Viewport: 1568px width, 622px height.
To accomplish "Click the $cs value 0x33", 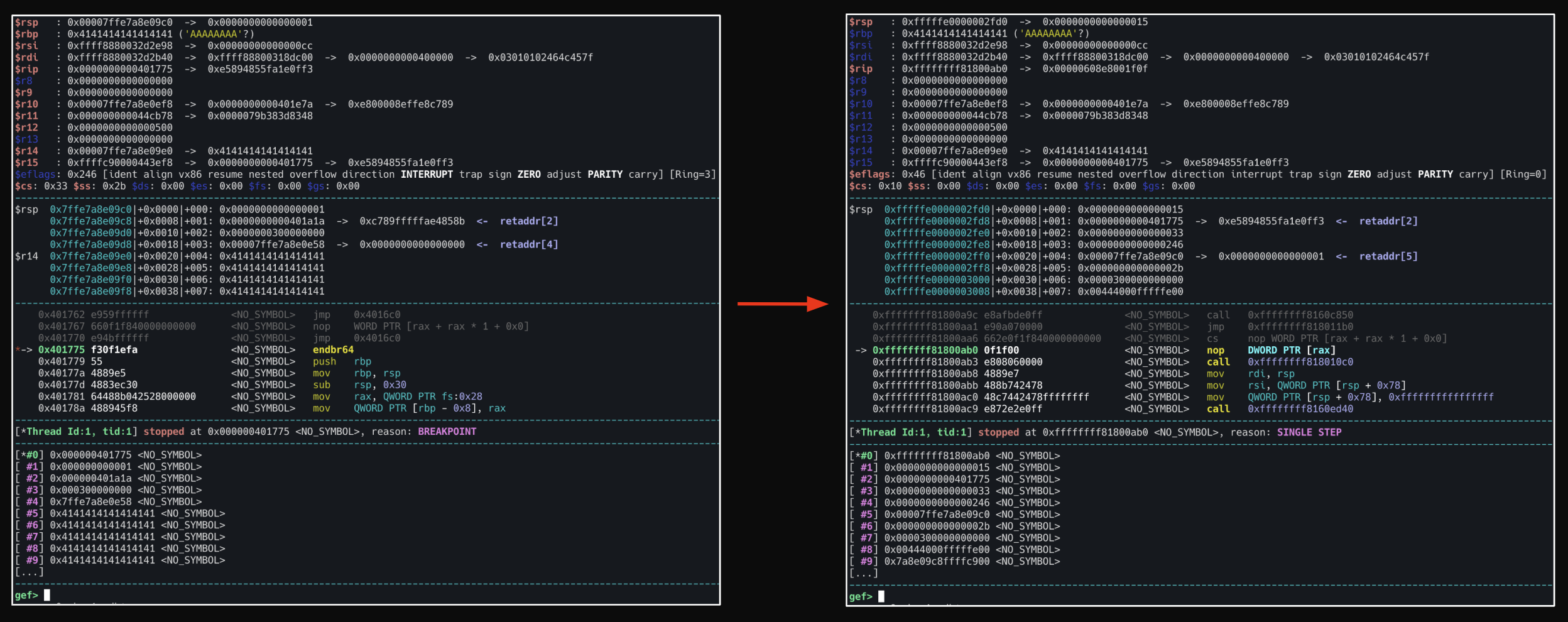I will click(x=56, y=186).
